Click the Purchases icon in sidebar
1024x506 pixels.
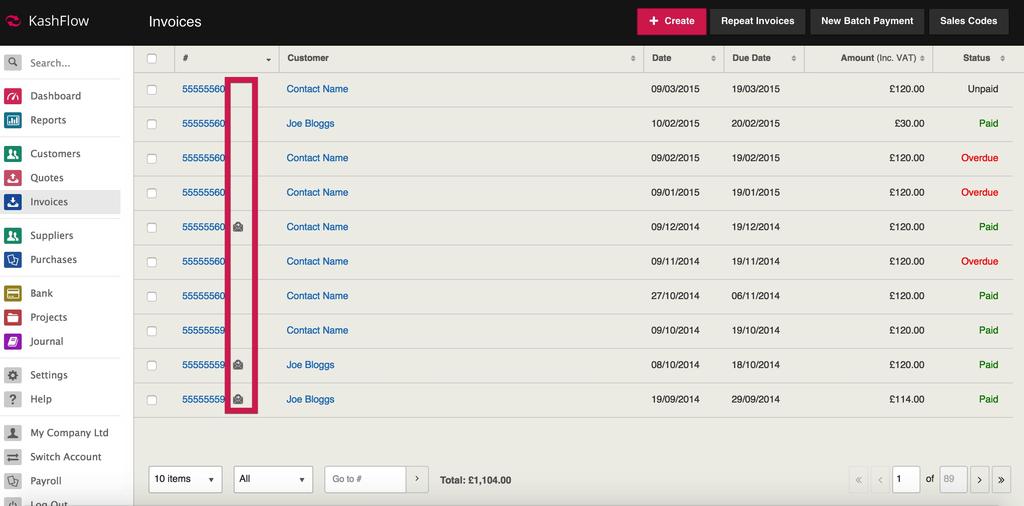pos(13,259)
